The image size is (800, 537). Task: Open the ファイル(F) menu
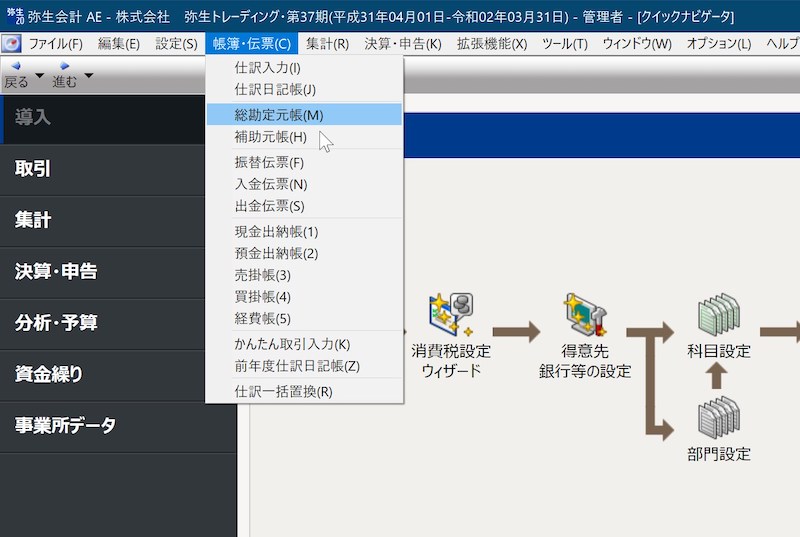pos(56,44)
